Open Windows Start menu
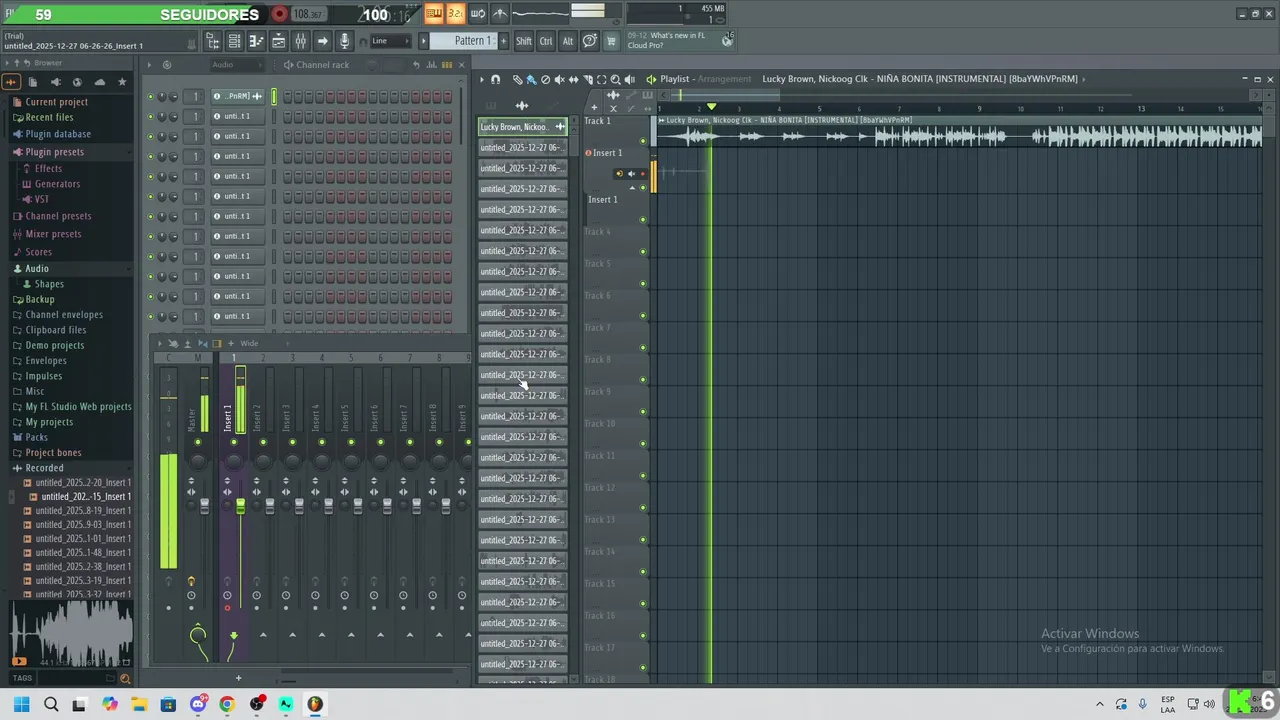Viewport: 1280px width, 720px height. [22, 704]
